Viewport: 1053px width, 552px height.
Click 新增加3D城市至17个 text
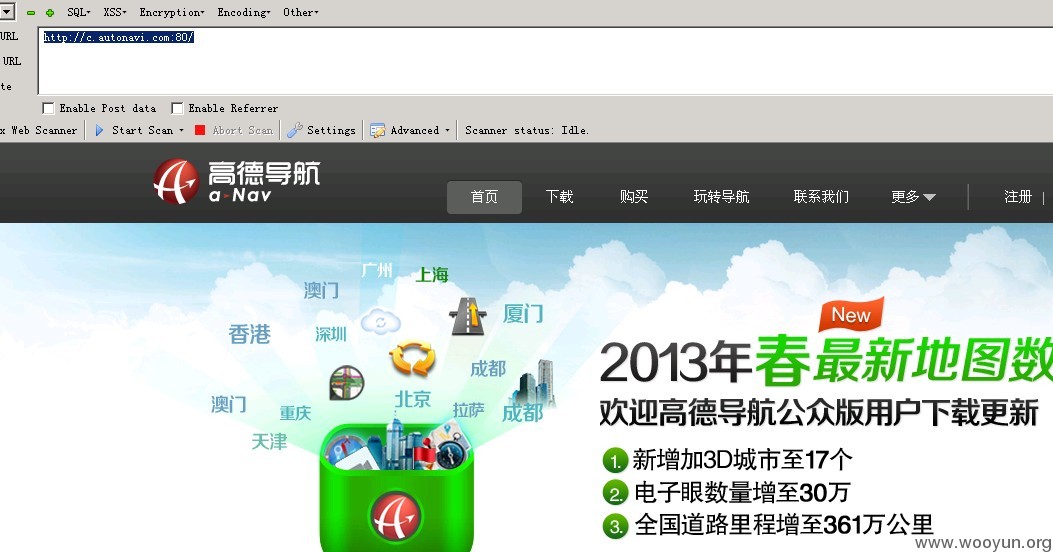742,460
